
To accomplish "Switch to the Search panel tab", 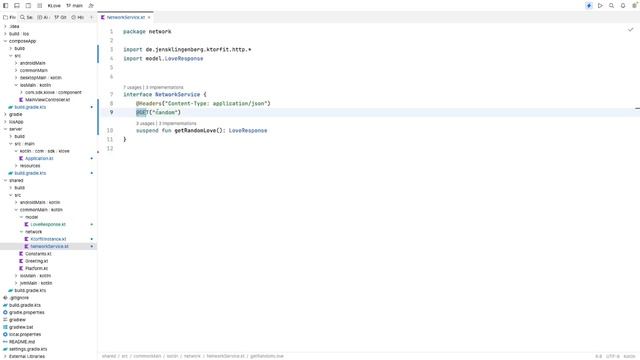I will point(27,18).
